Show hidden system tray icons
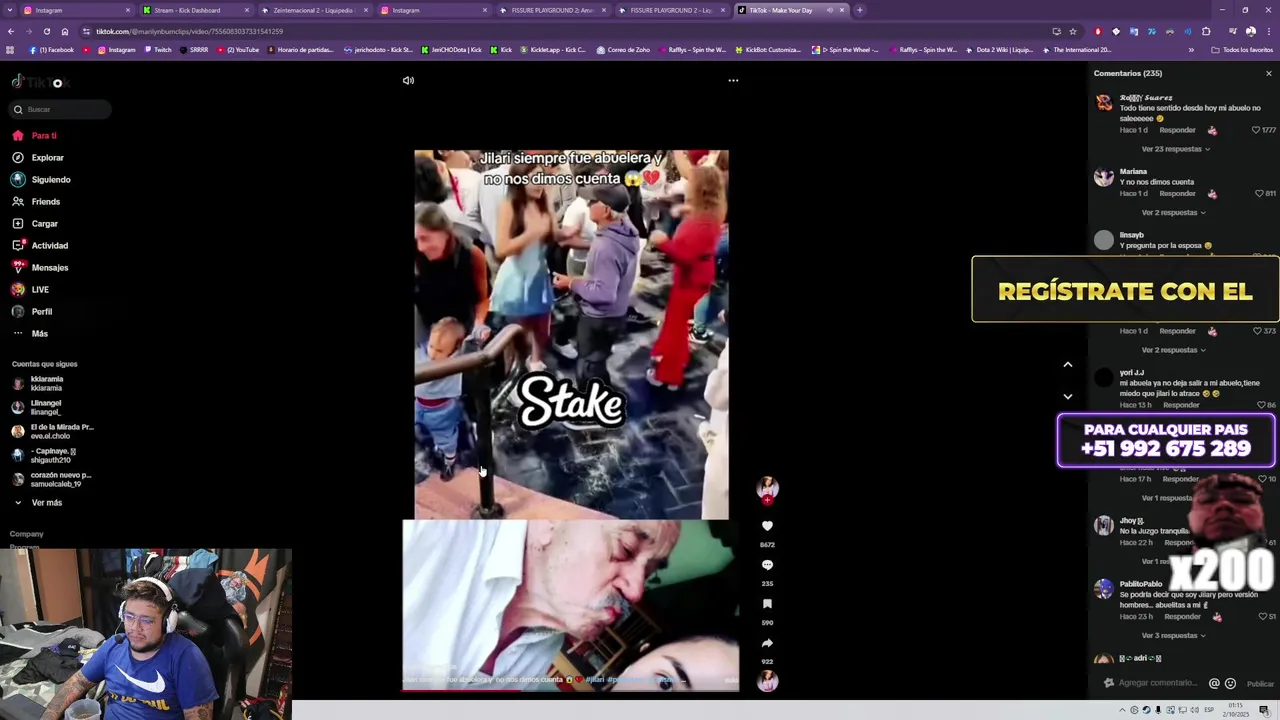The width and height of the screenshot is (1280, 720). pyautogui.click(x=1122, y=710)
